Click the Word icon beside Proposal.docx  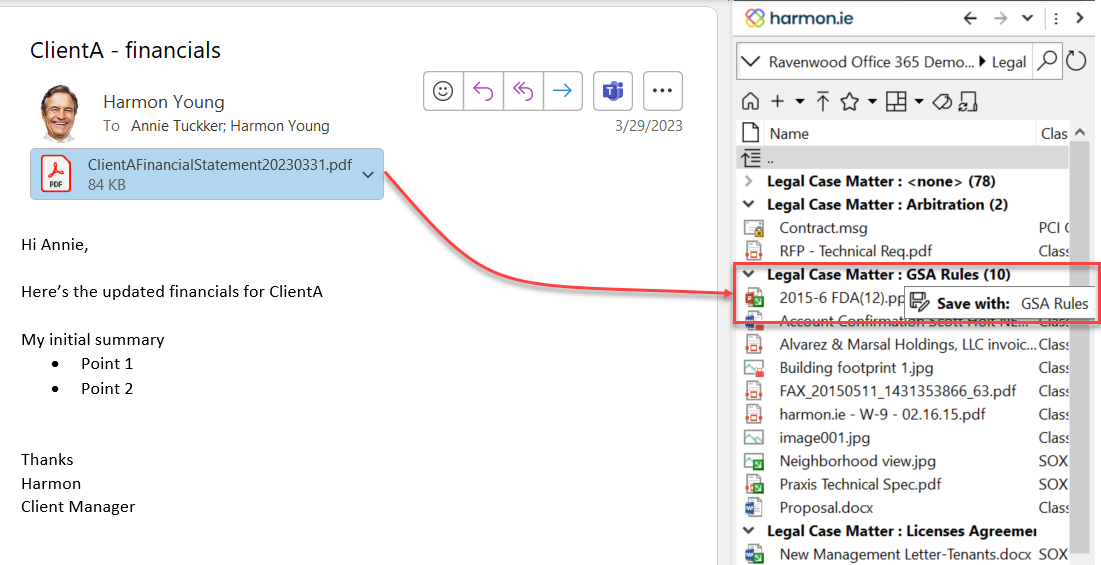(753, 507)
